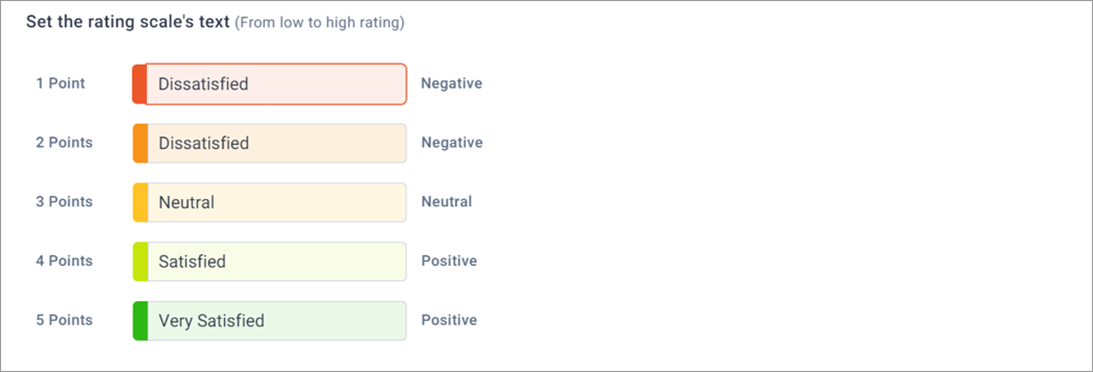The height and width of the screenshot is (372, 1093).
Task: Edit the 2 Points Dissatisfied text field
Action: click(276, 144)
